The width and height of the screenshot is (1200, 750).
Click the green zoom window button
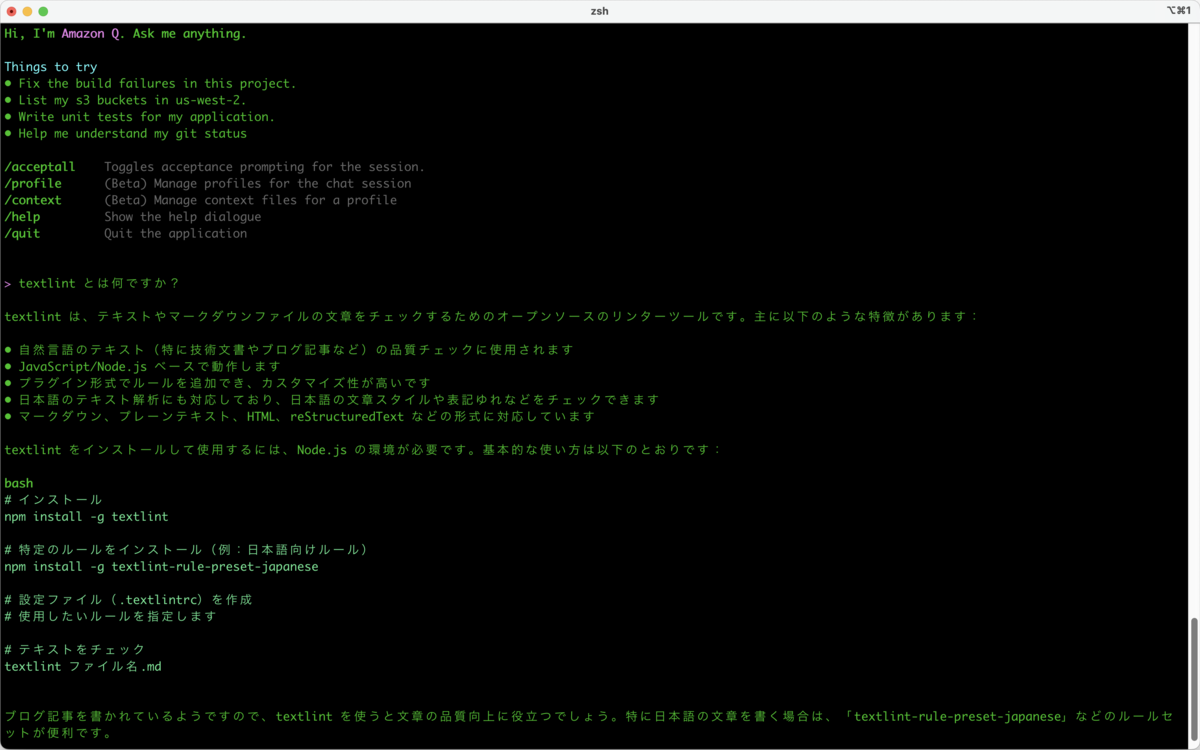click(43, 11)
